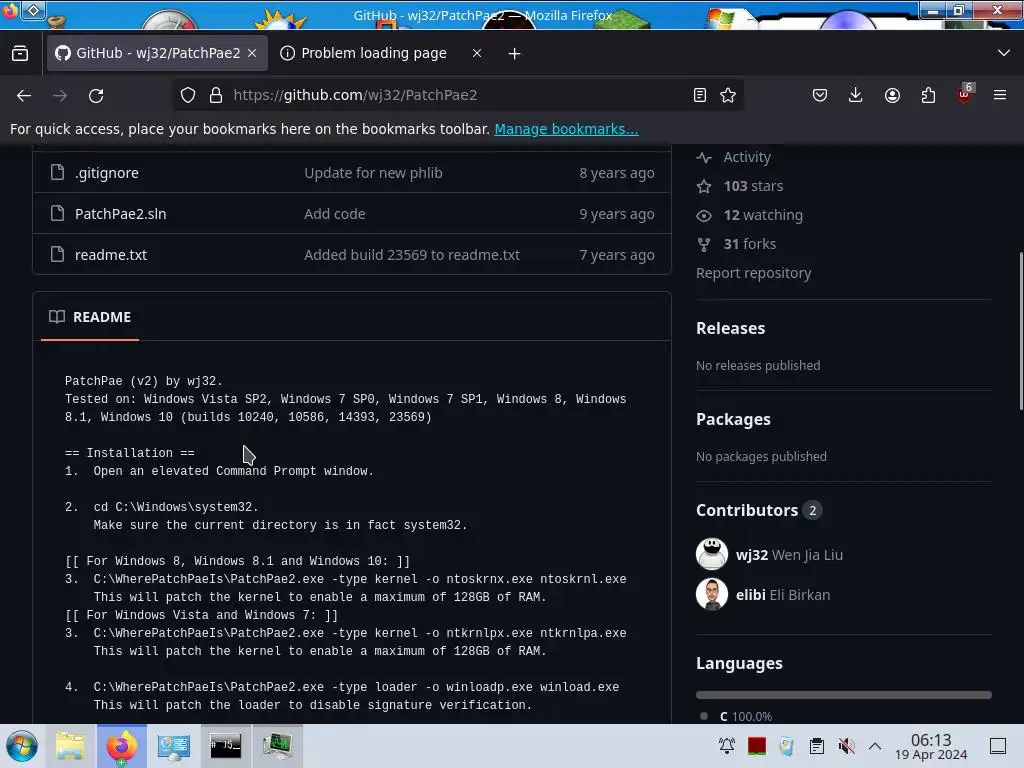This screenshot has height=768, width=1024.
Task: Open the Releases section heading
Action: pos(730,328)
